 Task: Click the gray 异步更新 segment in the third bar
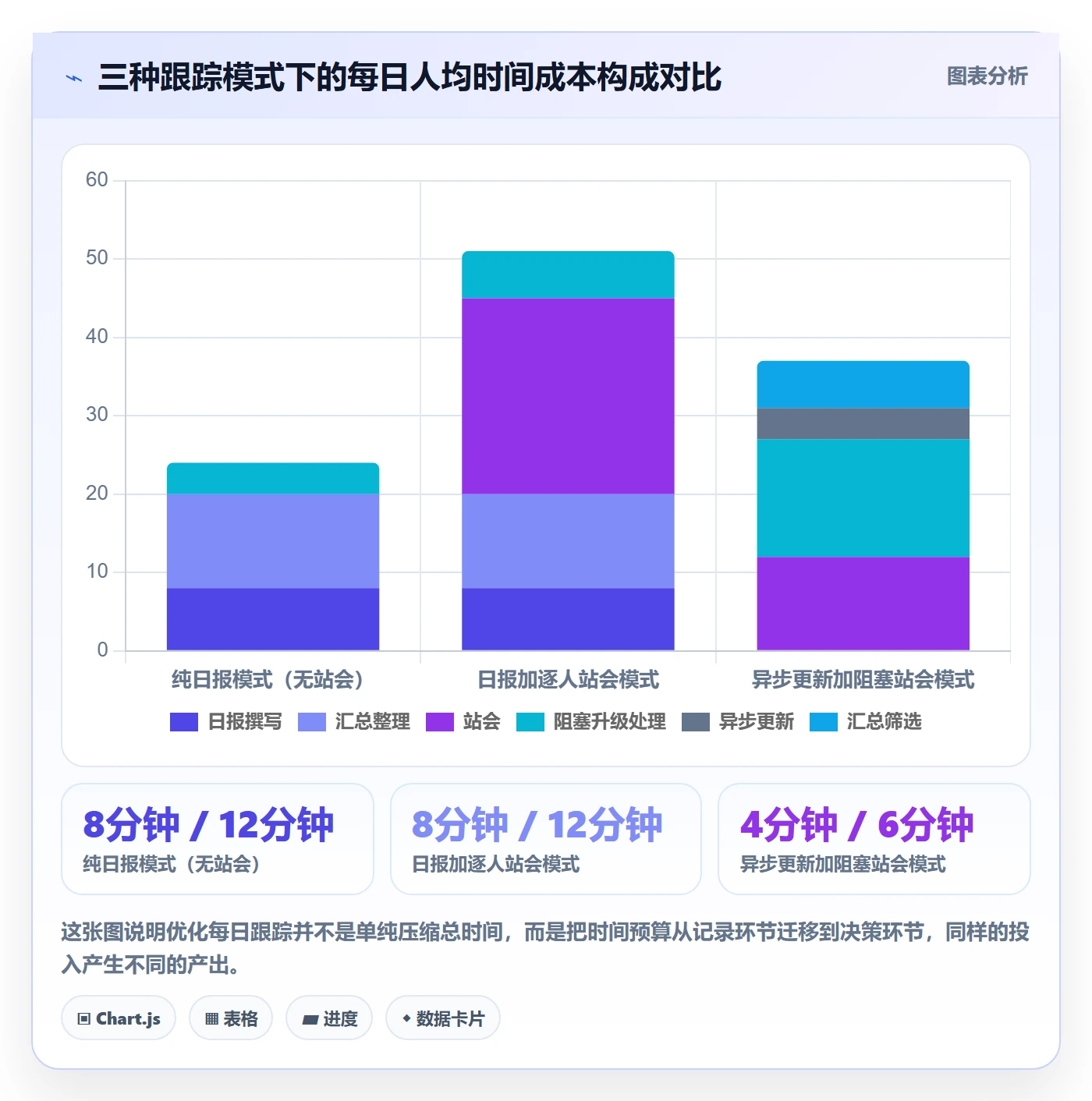pos(863,423)
